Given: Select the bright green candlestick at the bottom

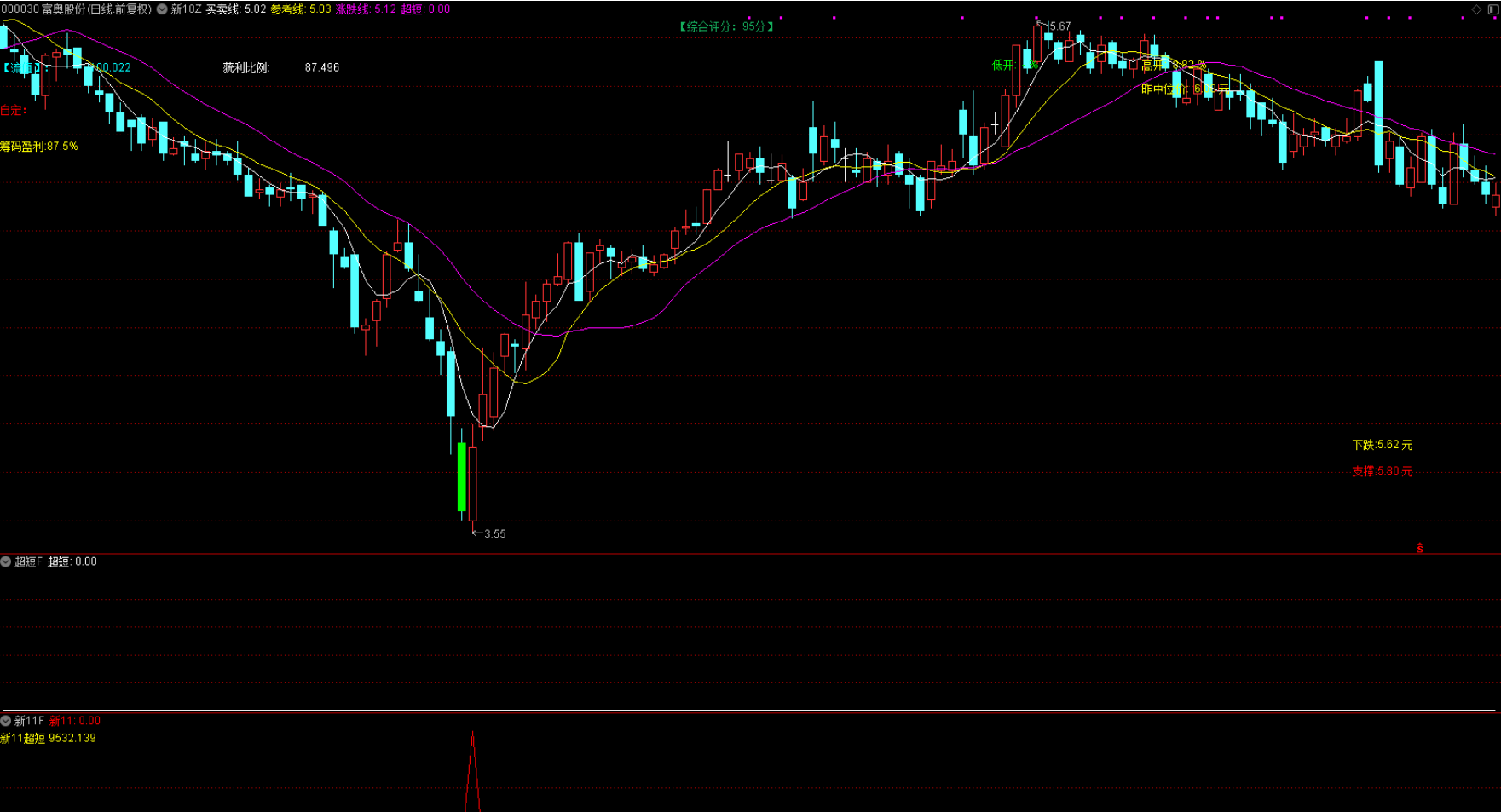Looking at the screenshot, I should click(x=462, y=476).
